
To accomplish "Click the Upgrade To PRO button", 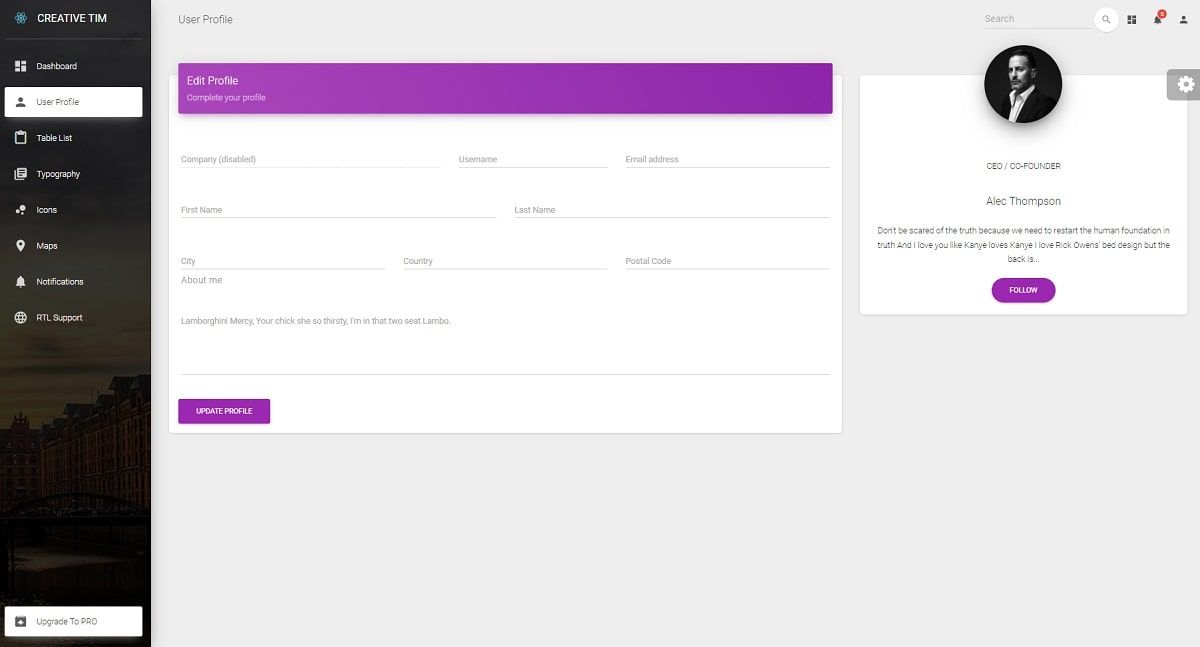I will coord(73,620).
